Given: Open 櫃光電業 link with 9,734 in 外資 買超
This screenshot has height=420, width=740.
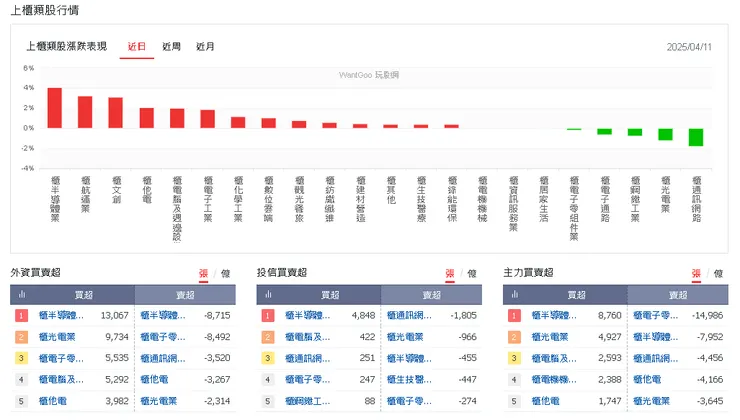Looking at the screenshot, I should point(57,337).
